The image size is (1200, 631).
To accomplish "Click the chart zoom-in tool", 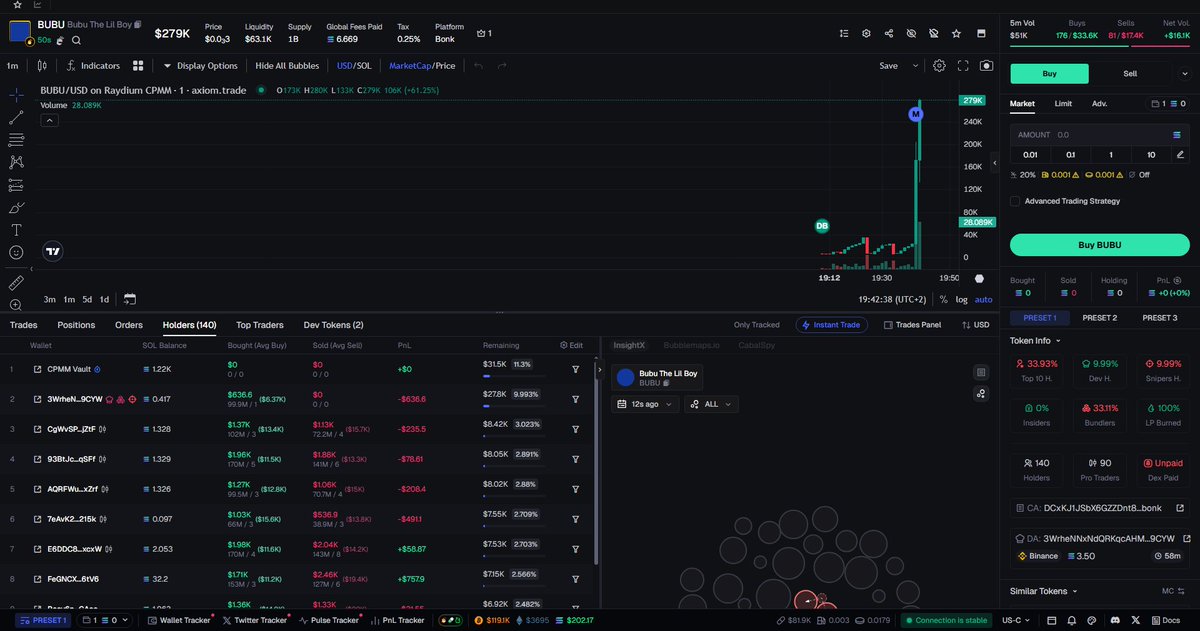I will [16, 305].
